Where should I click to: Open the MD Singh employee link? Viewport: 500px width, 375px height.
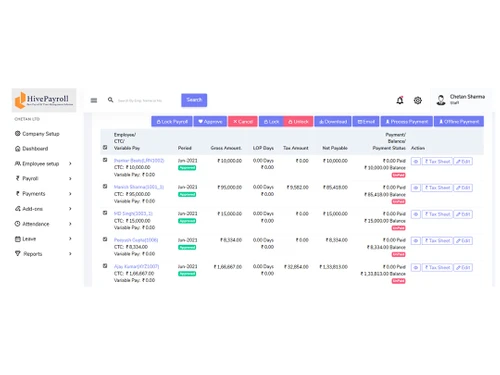pyautogui.click(x=133, y=213)
